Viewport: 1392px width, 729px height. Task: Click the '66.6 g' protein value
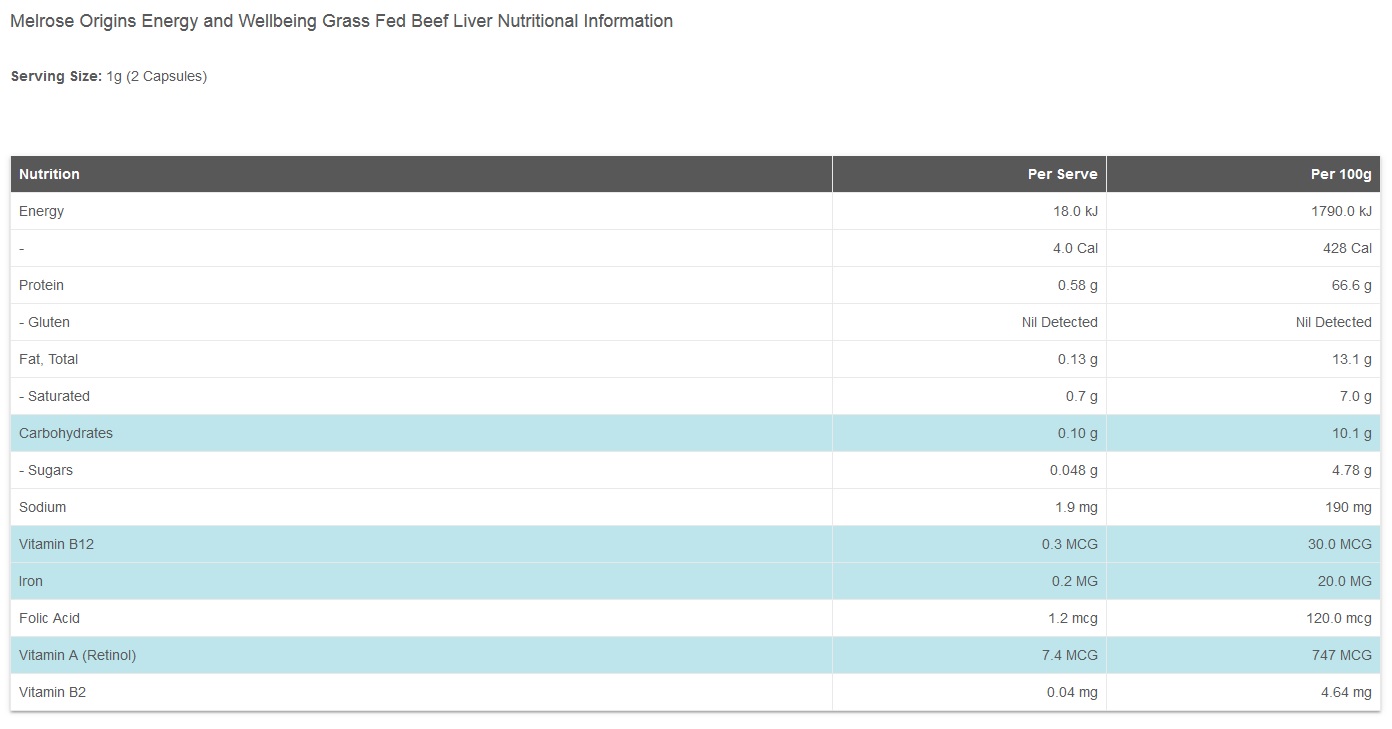pos(1352,285)
